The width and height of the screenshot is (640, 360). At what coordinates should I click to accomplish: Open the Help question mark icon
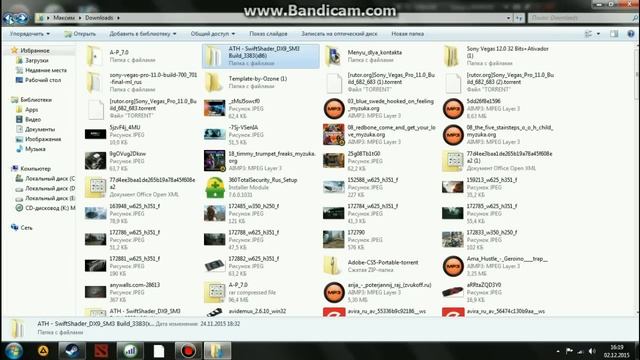point(631,34)
